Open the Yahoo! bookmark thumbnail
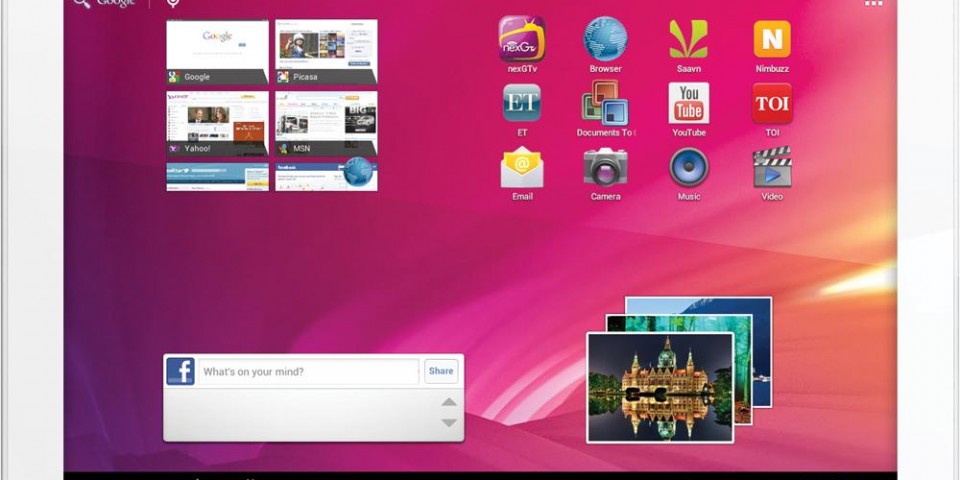This screenshot has height=480, width=960. click(217, 122)
